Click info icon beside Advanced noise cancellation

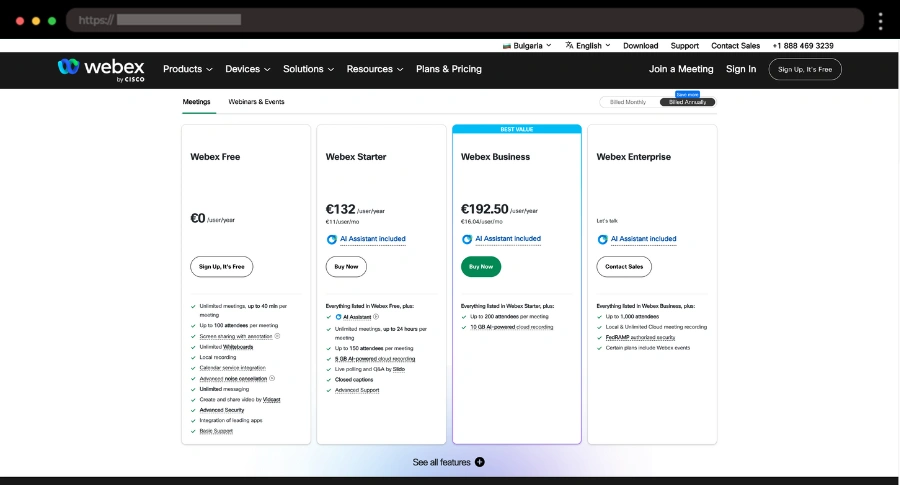point(272,378)
